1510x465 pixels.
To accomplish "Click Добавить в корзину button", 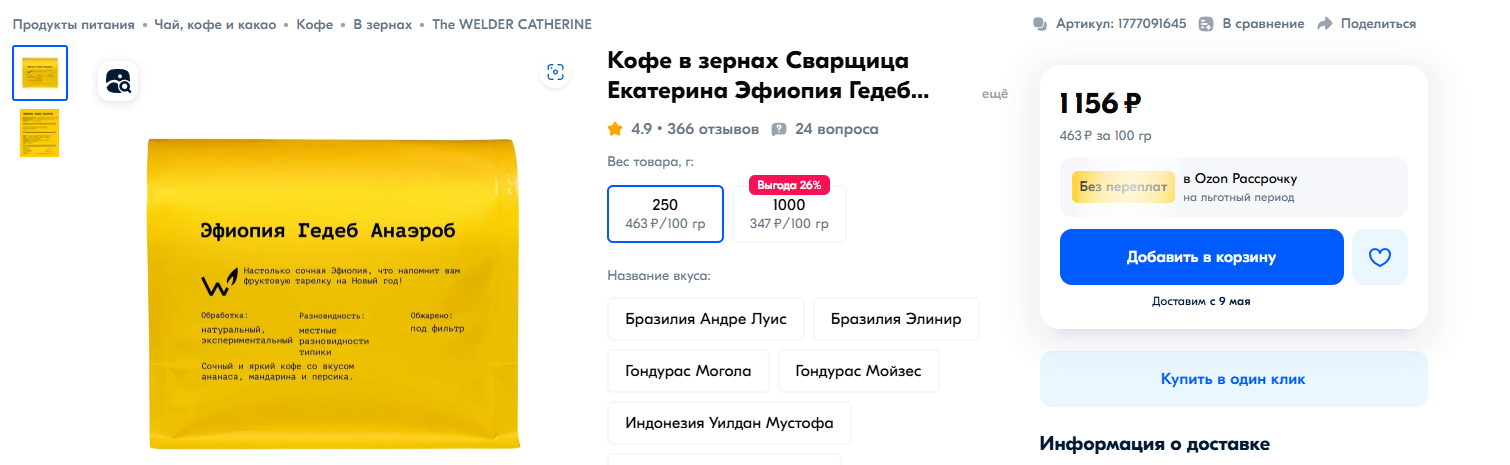I will pyautogui.click(x=1201, y=257).
